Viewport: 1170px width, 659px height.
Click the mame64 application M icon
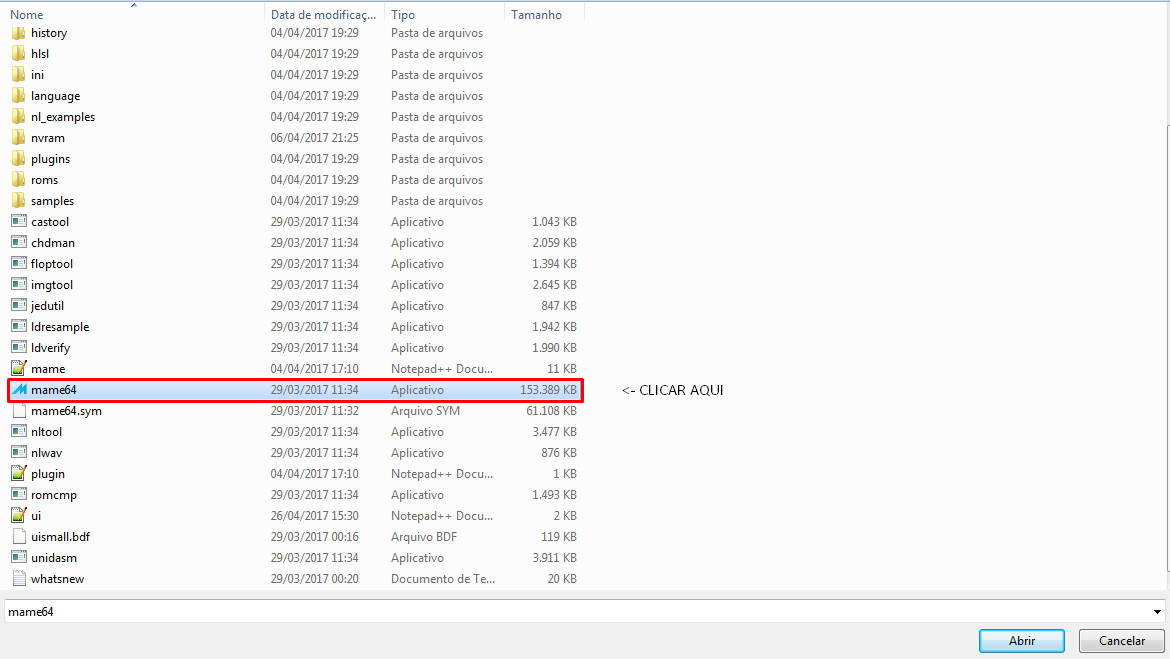tap(19, 390)
